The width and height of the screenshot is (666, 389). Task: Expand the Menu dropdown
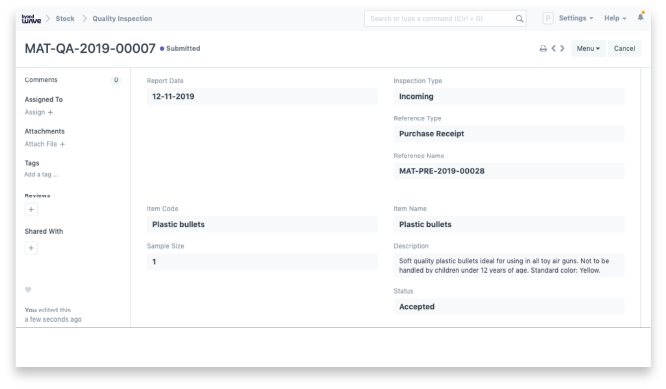(x=588, y=48)
